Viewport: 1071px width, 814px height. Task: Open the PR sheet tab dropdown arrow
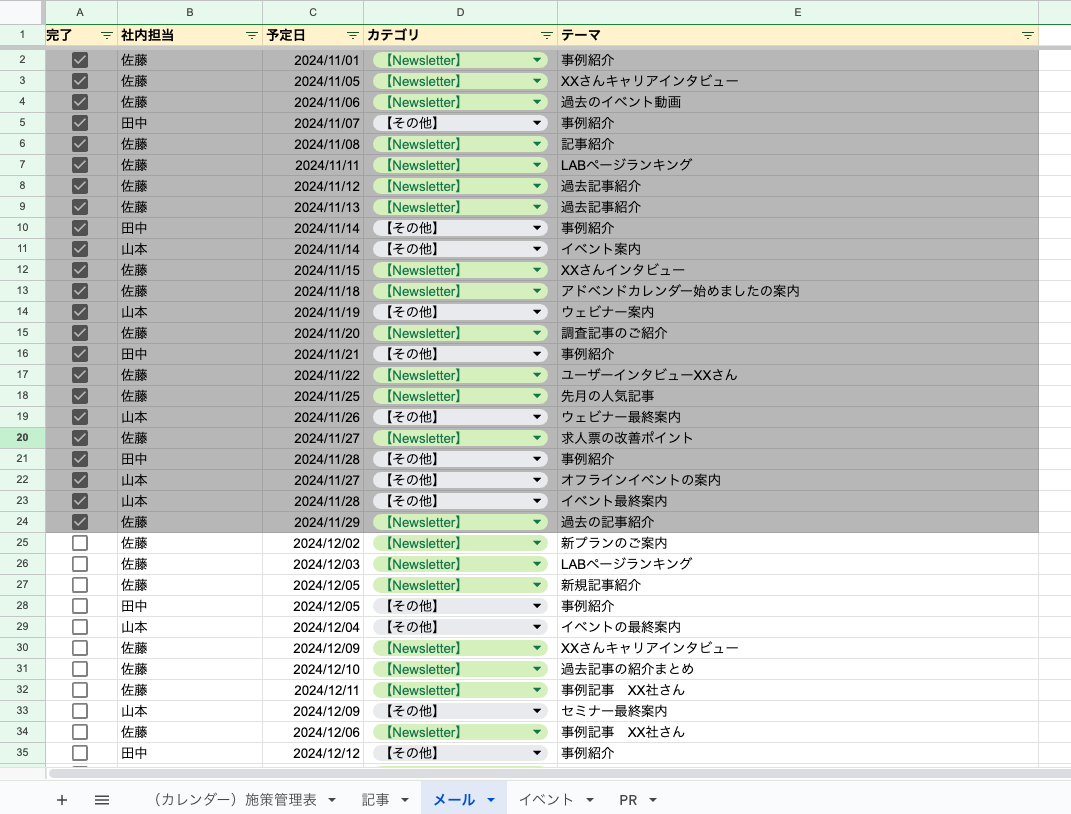tap(653, 799)
